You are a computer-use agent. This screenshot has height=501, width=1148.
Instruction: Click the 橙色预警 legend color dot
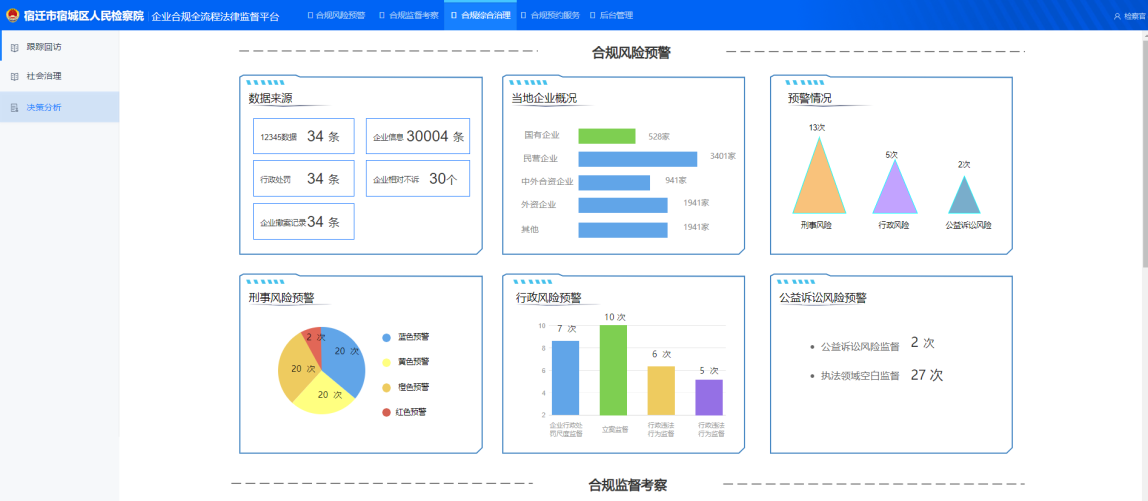[387, 387]
